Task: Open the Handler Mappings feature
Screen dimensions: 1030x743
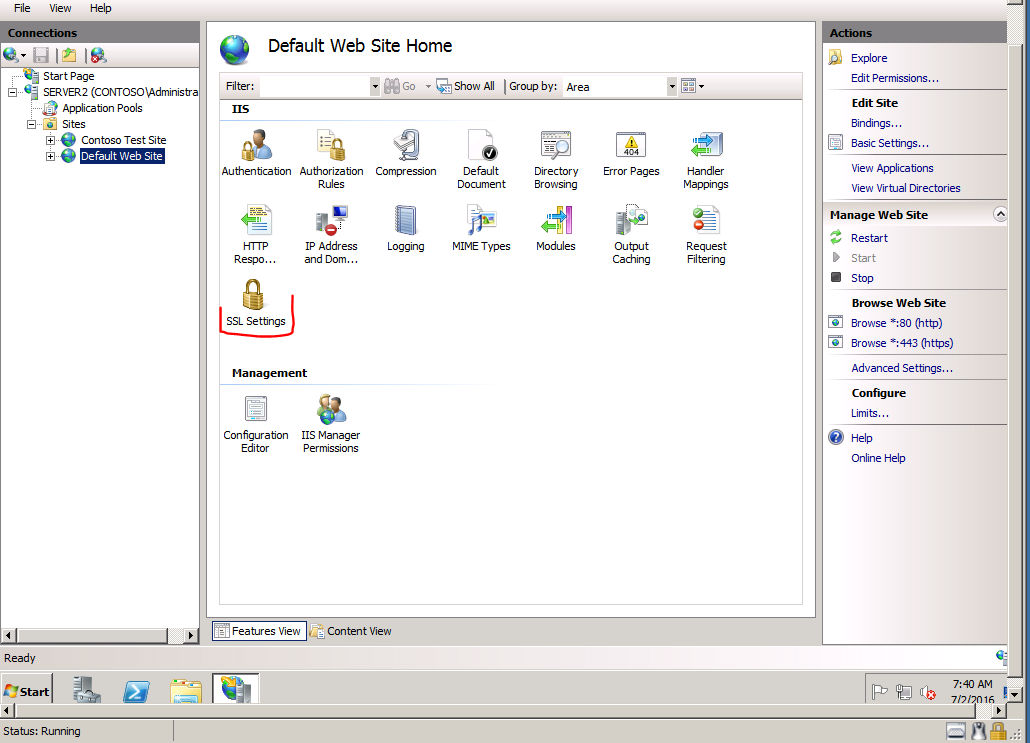Action: pyautogui.click(x=705, y=160)
